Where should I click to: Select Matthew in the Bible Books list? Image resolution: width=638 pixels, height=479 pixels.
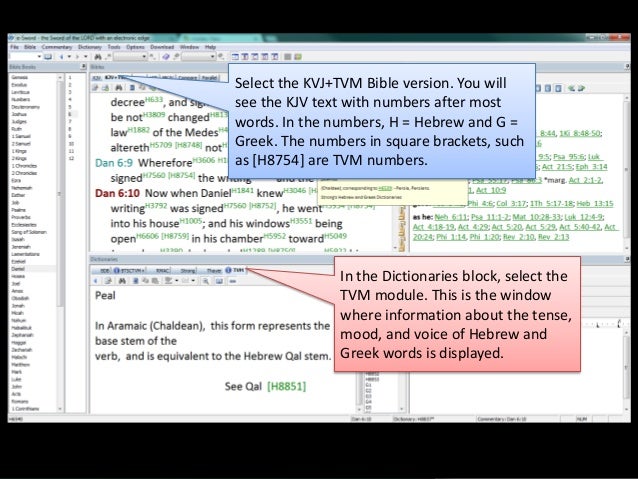(20, 364)
